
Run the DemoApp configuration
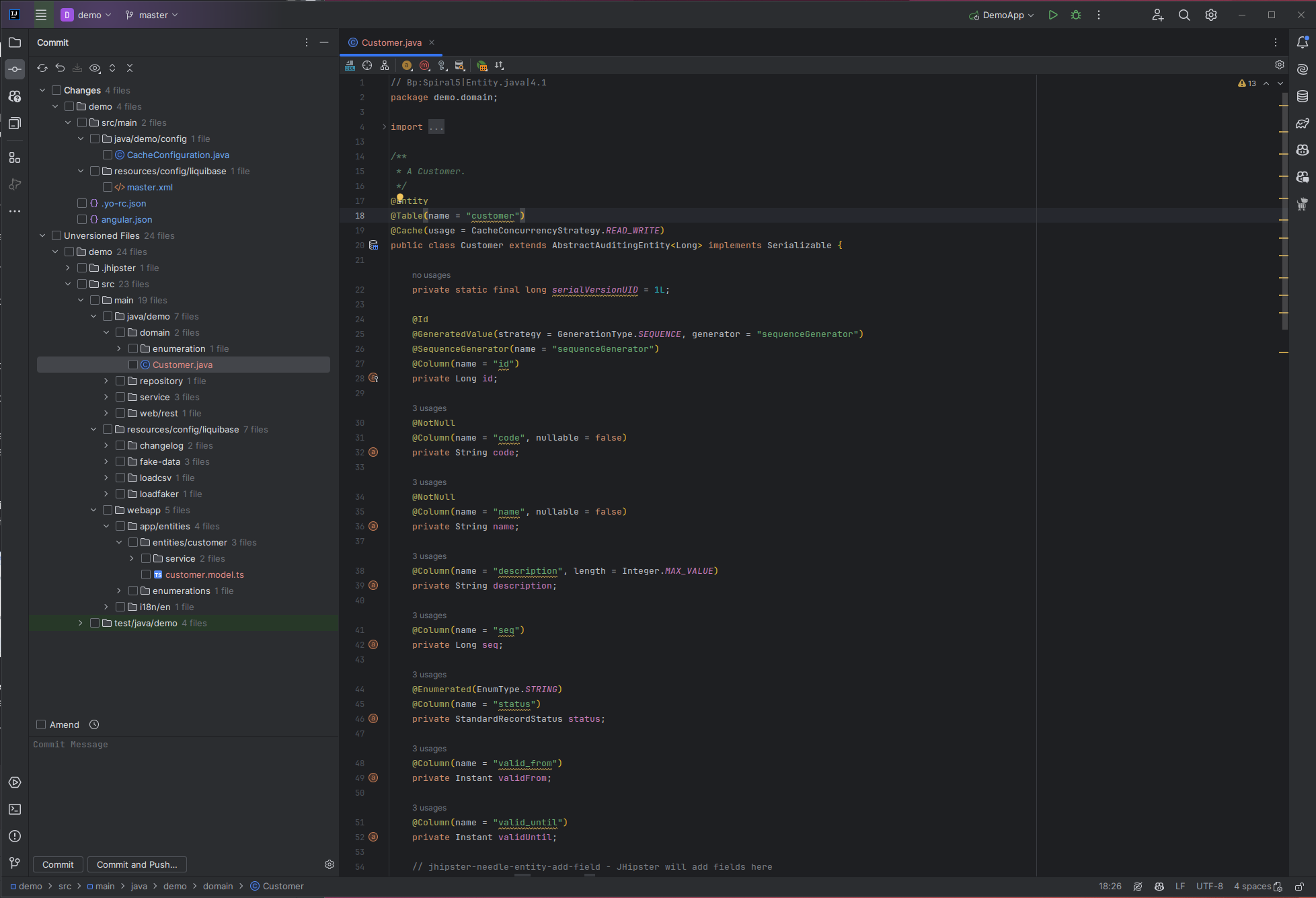point(1053,14)
